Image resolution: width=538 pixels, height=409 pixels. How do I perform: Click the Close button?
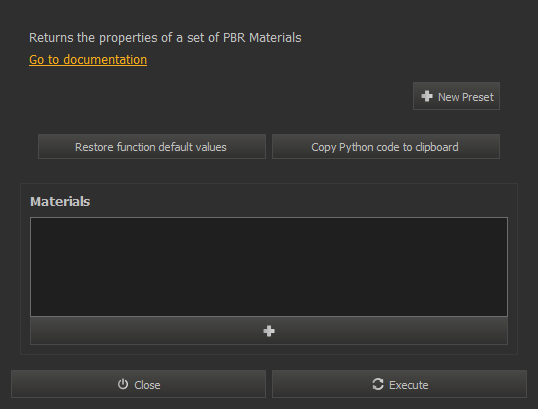(138, 384)
